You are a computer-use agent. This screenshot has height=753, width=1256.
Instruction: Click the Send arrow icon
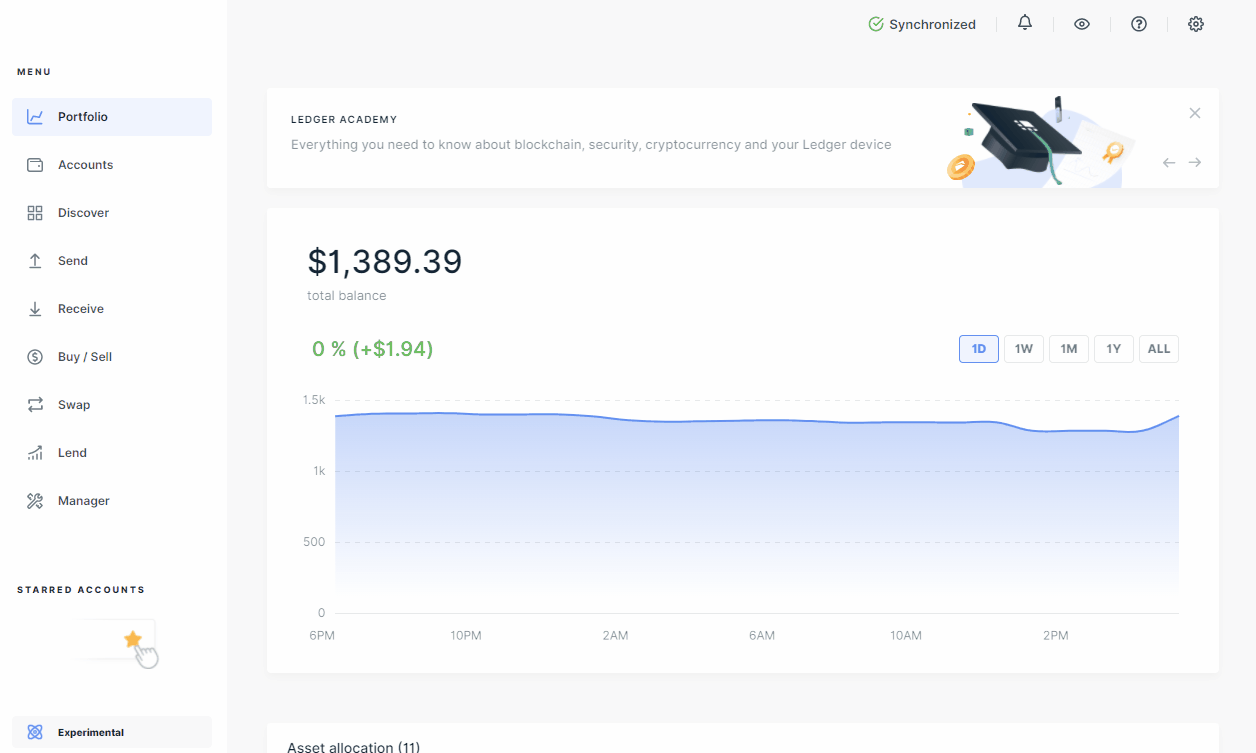[34, 260]
